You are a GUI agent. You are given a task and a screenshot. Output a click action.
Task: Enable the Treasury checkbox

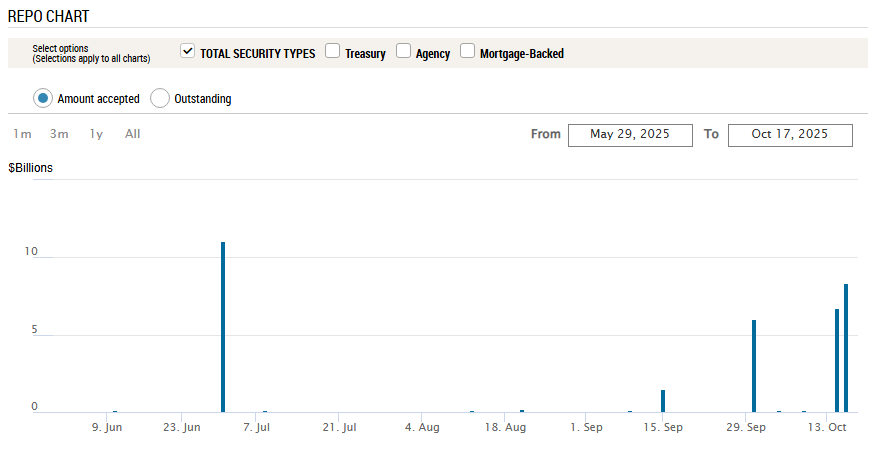click(x=333, y=52)
